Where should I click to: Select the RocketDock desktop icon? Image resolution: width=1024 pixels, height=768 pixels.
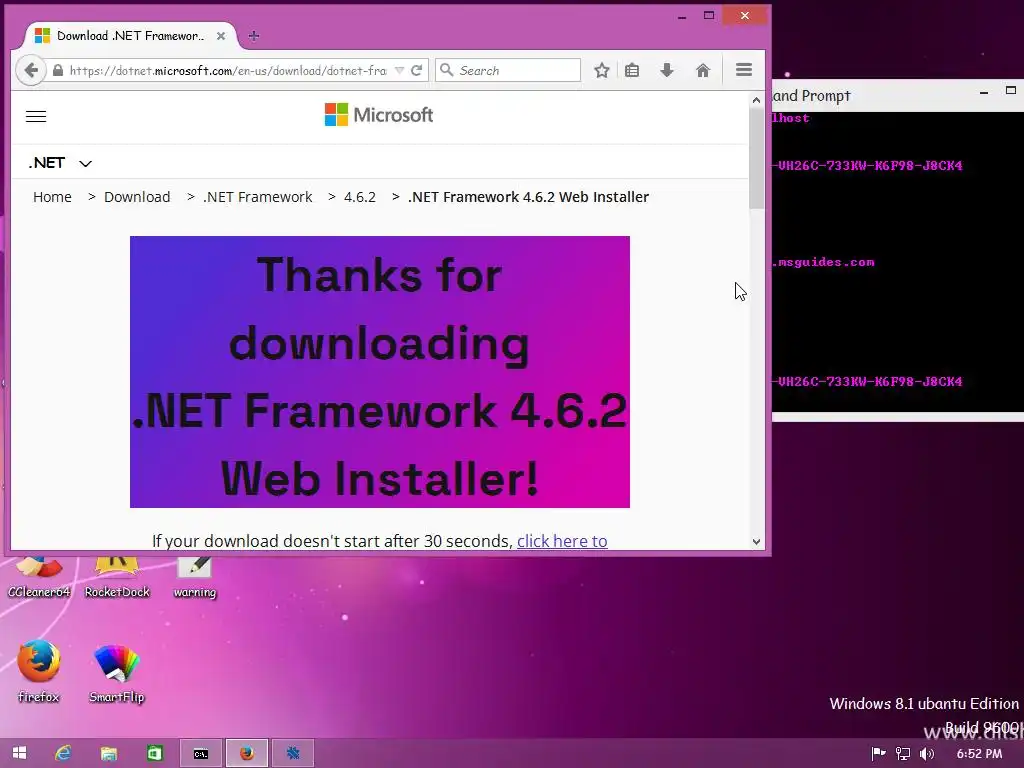117,577
